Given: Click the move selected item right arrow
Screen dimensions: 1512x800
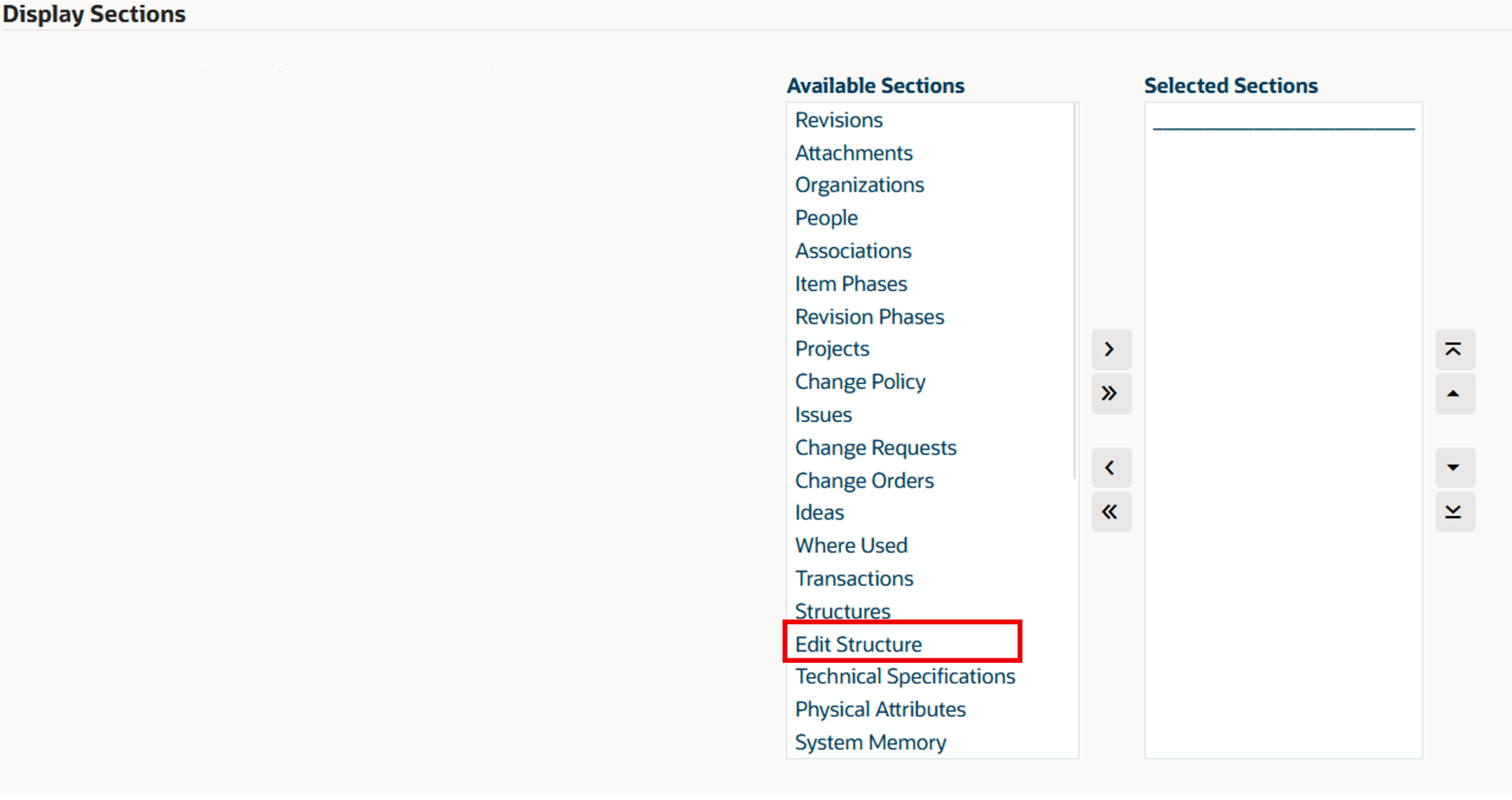Looking at the screenshot, I should tap(1110, 350).
